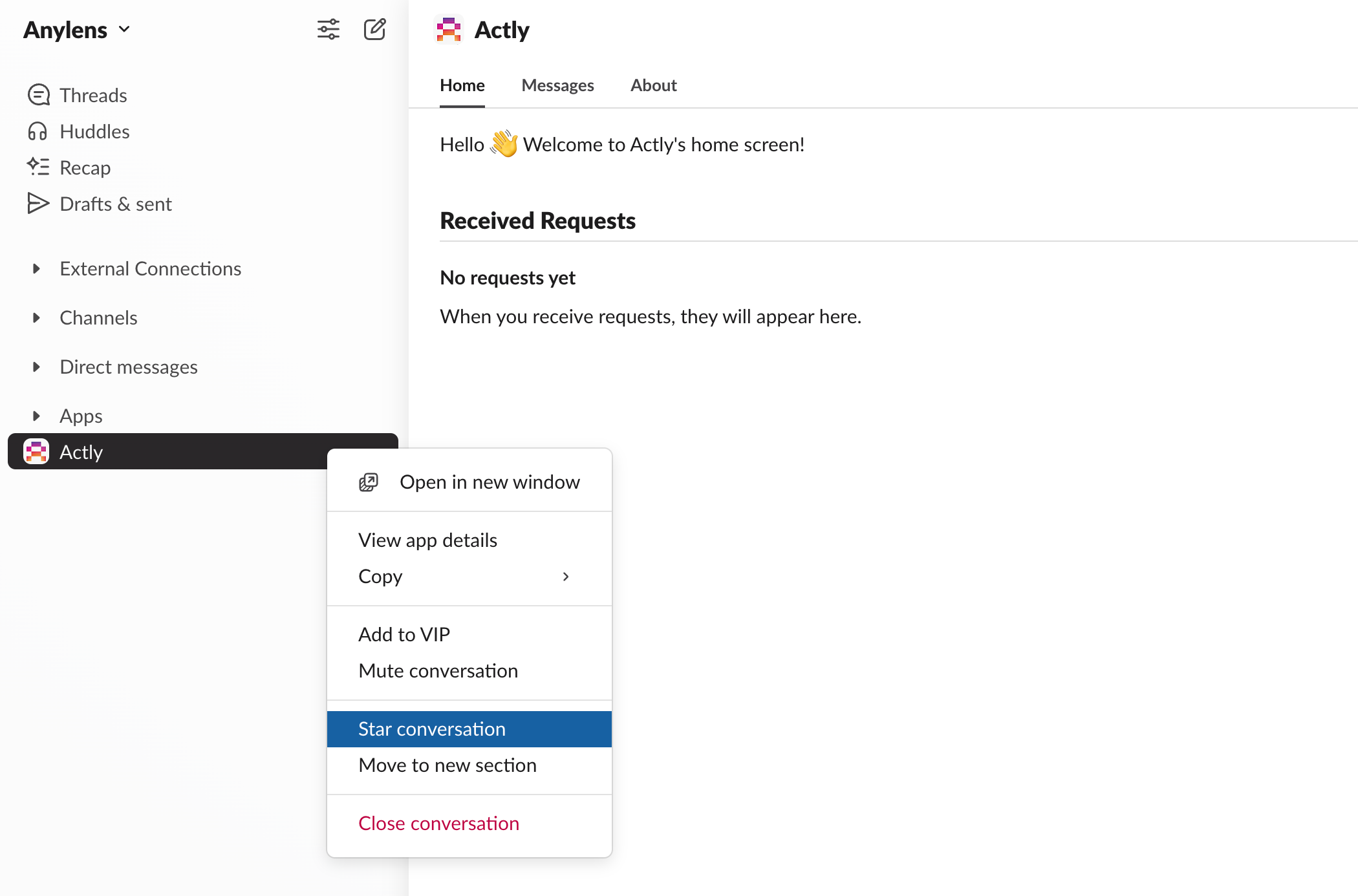The height and width of the screenshot is (896, 1358).
Task: Choose Open in new window
Action: tap(469, 482)
